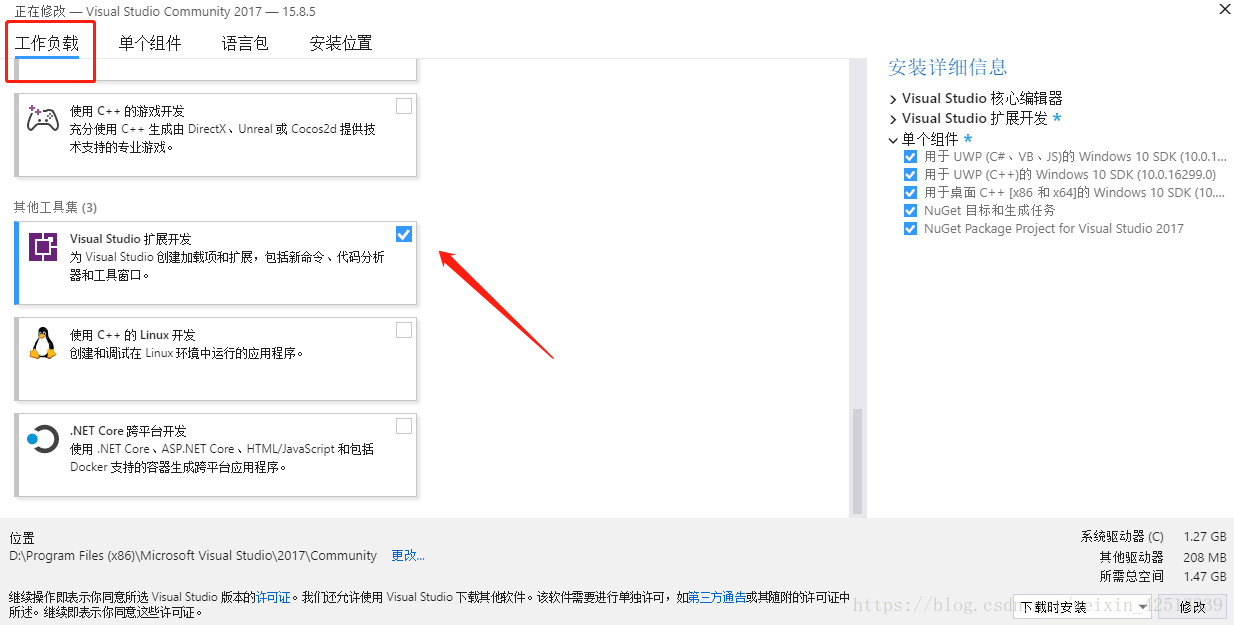Click the 系统驱动器 (C) label
Screen dimensions: 1234x625
(1122, 536)
